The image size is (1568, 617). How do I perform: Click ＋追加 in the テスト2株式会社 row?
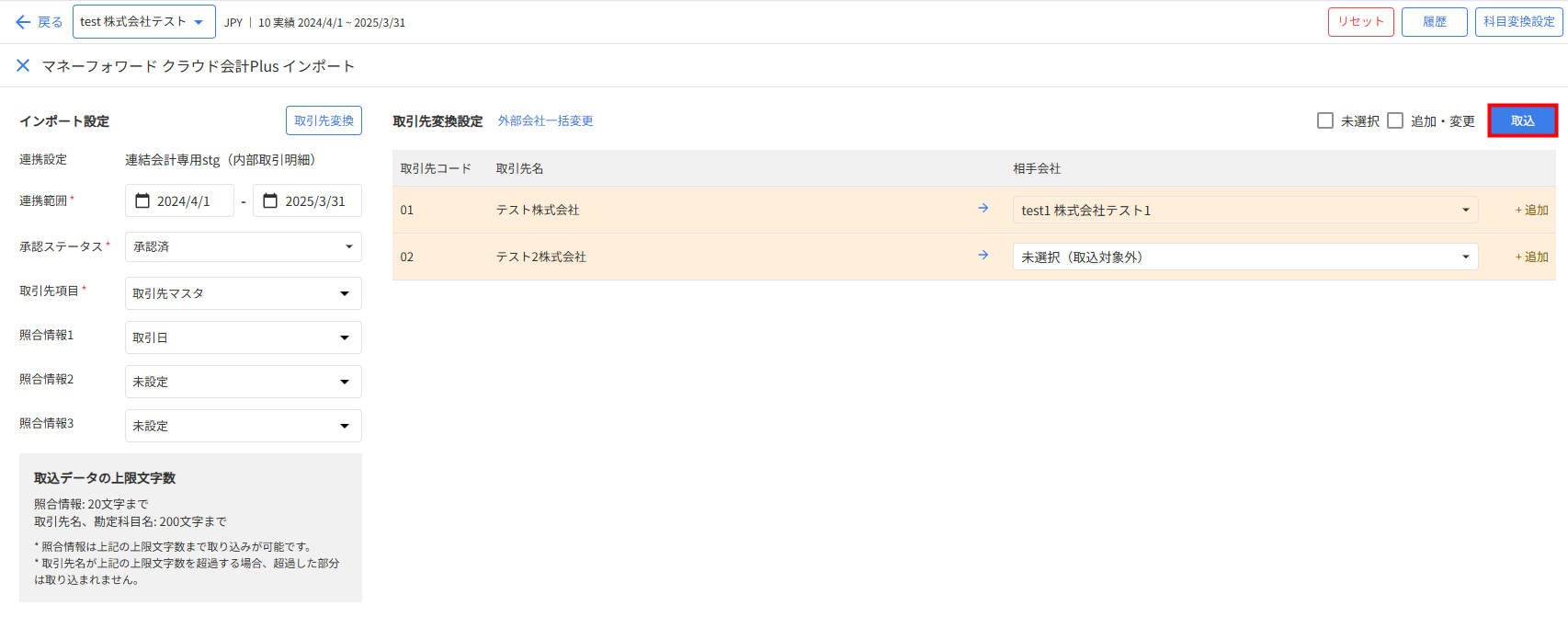click(x=1531, y=257)
